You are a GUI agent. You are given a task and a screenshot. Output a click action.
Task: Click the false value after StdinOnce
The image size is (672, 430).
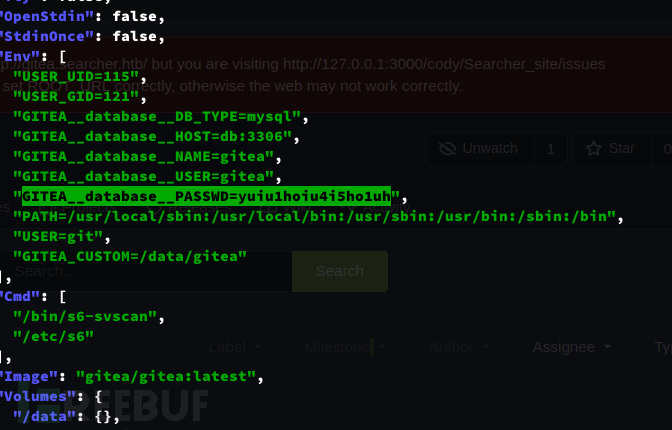click(135, 37)
